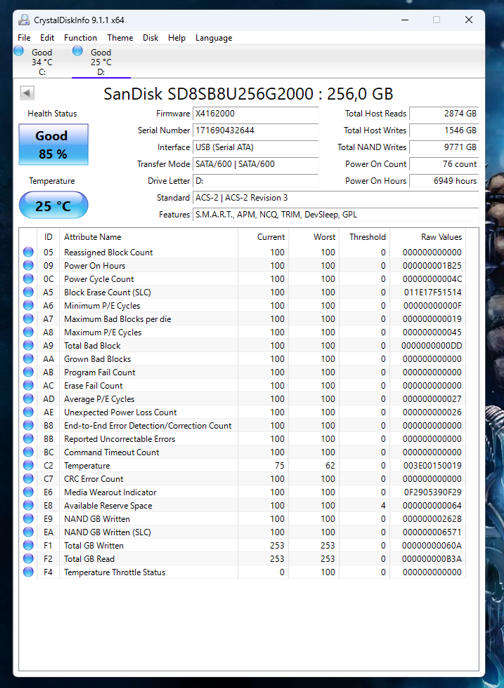Click the Total Host Writes value 1546 GB
504x688 pixels.
click(444, 130)
